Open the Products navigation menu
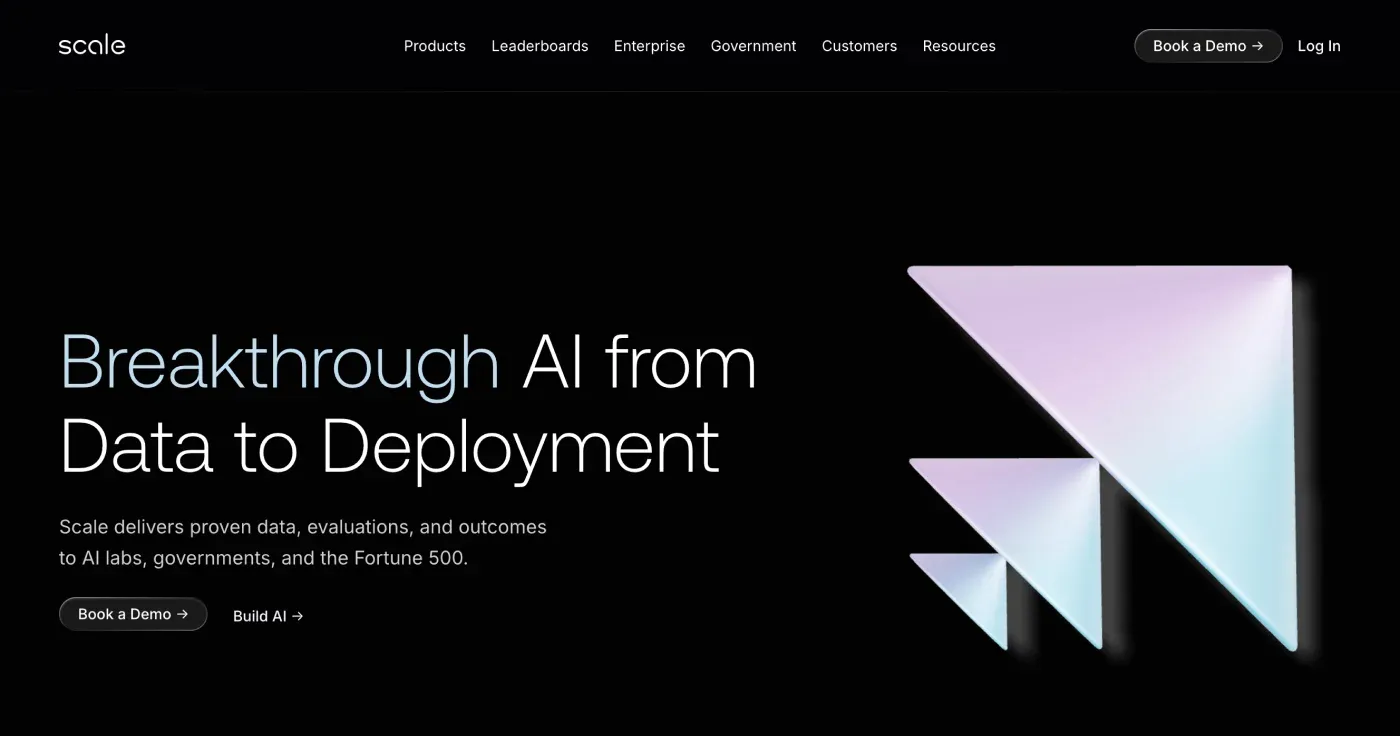The height and width of the screenshot is (736, 1400). [x=434, y=46]
